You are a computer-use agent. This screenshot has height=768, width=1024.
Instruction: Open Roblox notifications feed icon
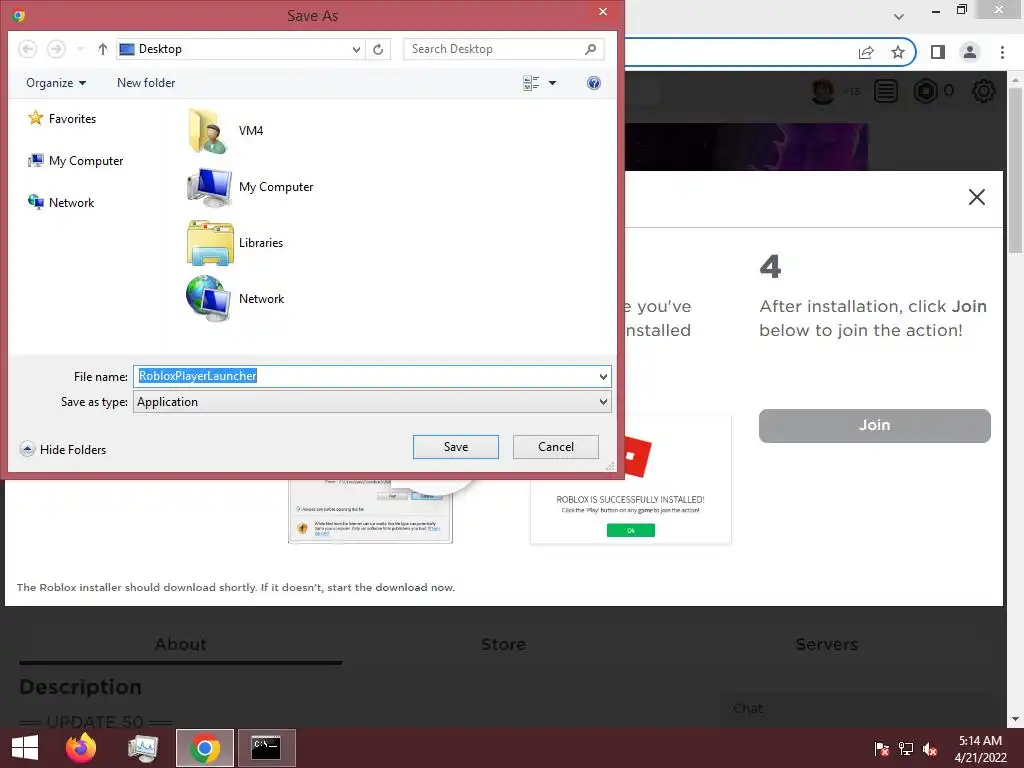pyautogui.click(x=886, y=91)
